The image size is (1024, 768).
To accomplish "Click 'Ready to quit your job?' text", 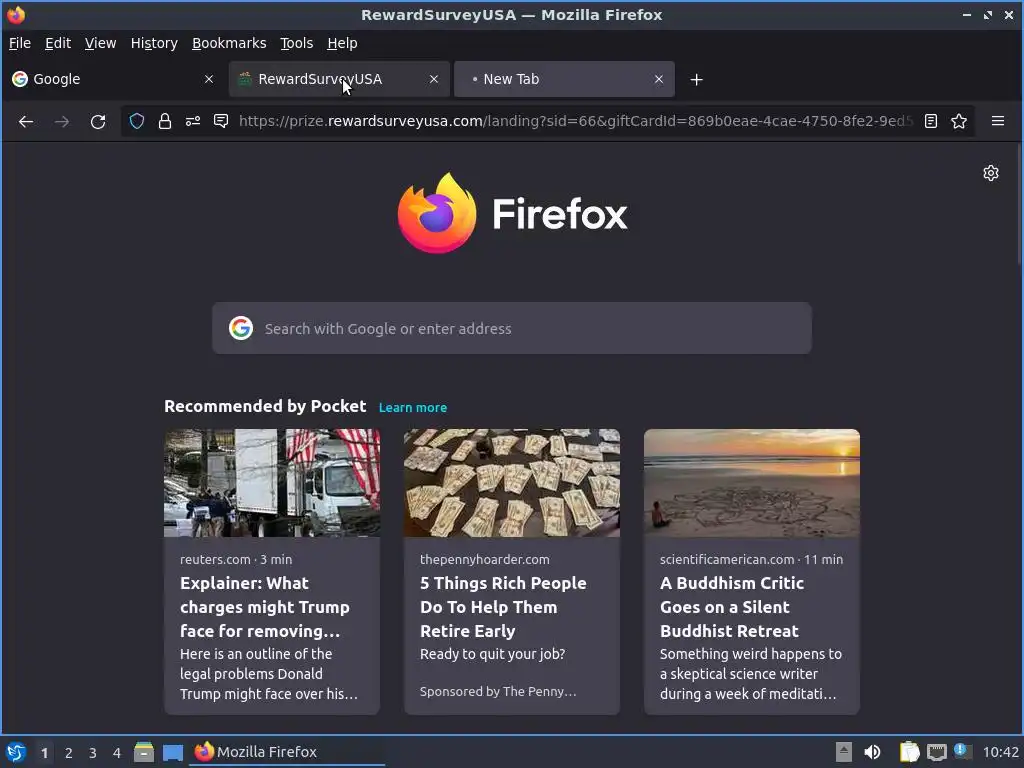I will (x=492, y=654).
